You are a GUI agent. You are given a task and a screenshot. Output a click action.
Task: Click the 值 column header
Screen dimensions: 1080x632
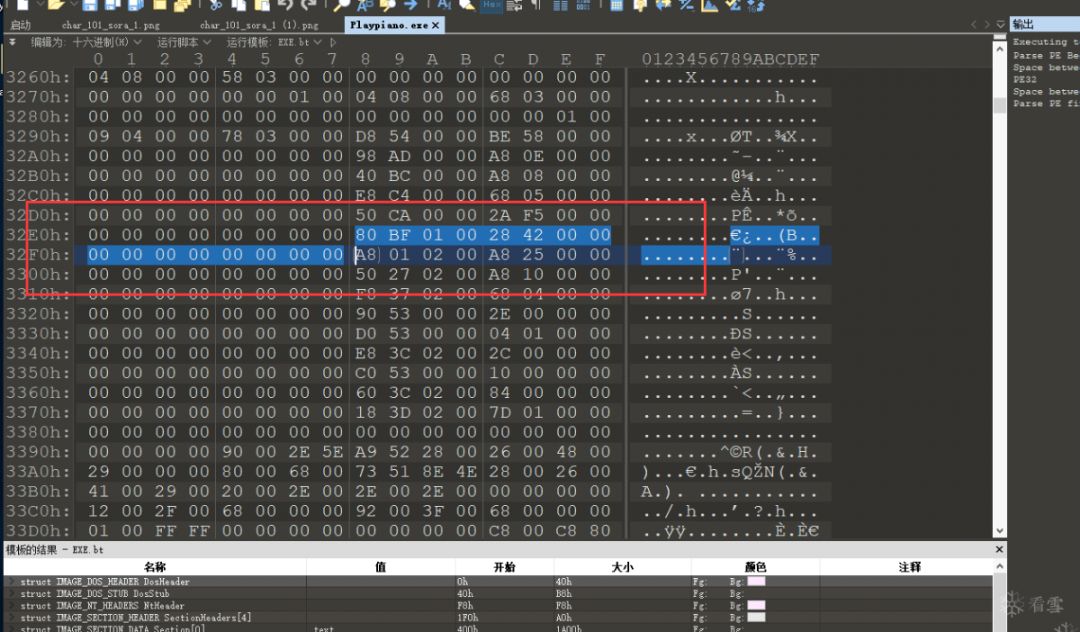(x=380, y=567)
